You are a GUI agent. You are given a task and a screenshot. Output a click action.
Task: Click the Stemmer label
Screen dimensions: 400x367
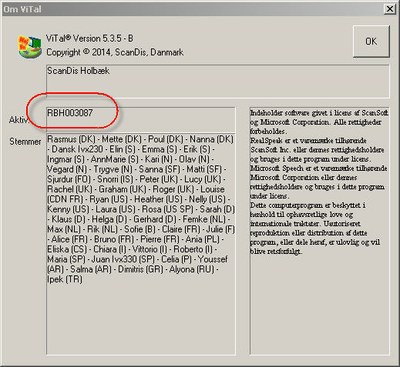25,142
